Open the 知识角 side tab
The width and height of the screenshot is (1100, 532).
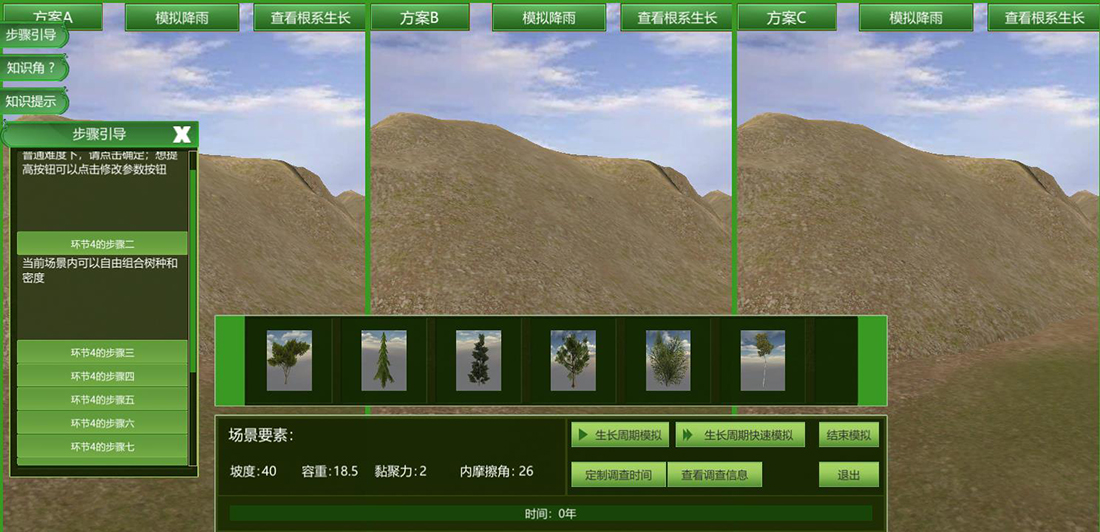(33, 68)
